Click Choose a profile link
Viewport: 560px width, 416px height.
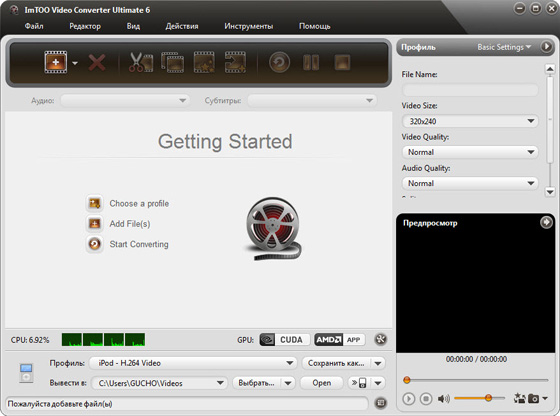pos(139,204)
